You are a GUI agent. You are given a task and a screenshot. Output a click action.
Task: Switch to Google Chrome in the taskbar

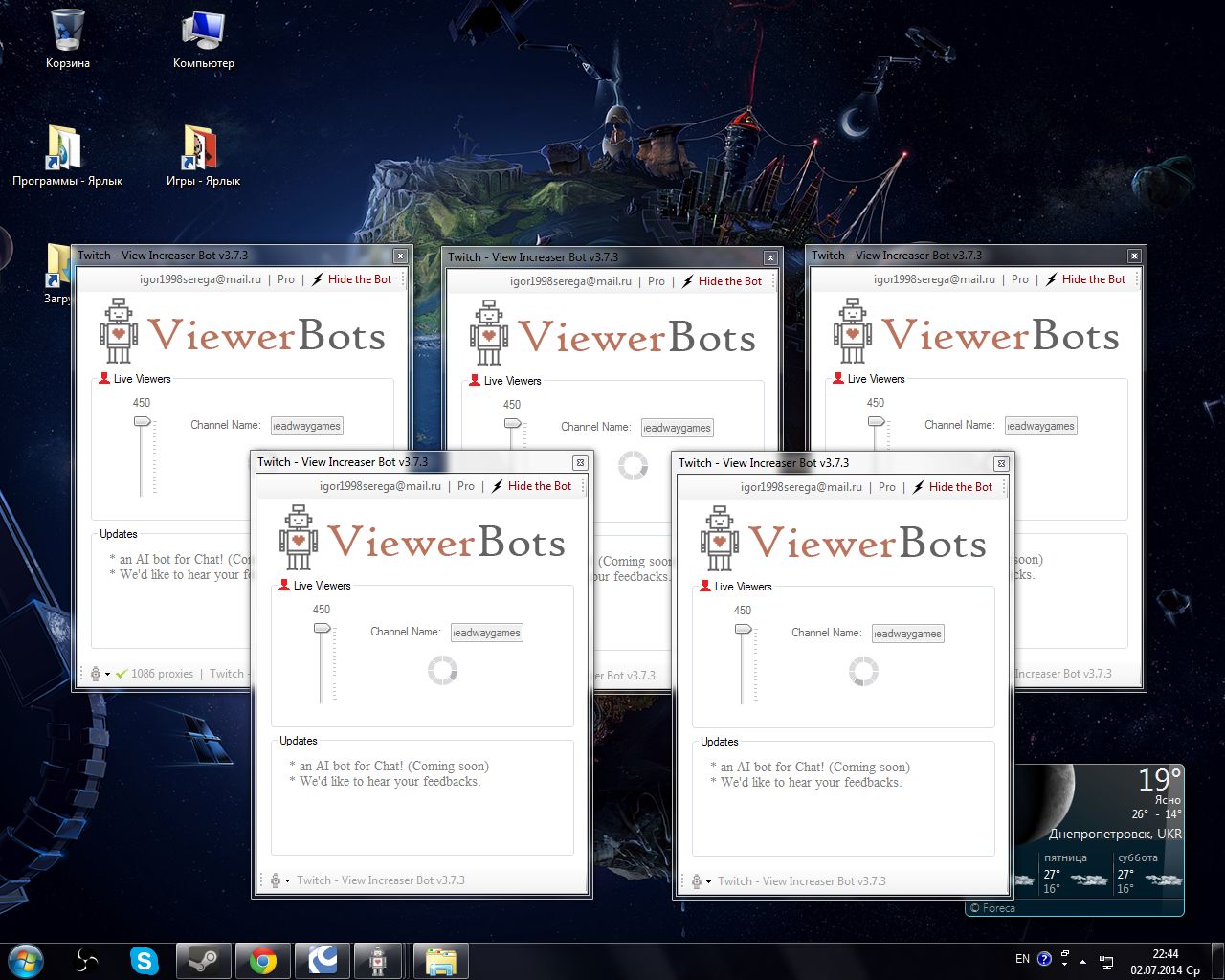262,960
